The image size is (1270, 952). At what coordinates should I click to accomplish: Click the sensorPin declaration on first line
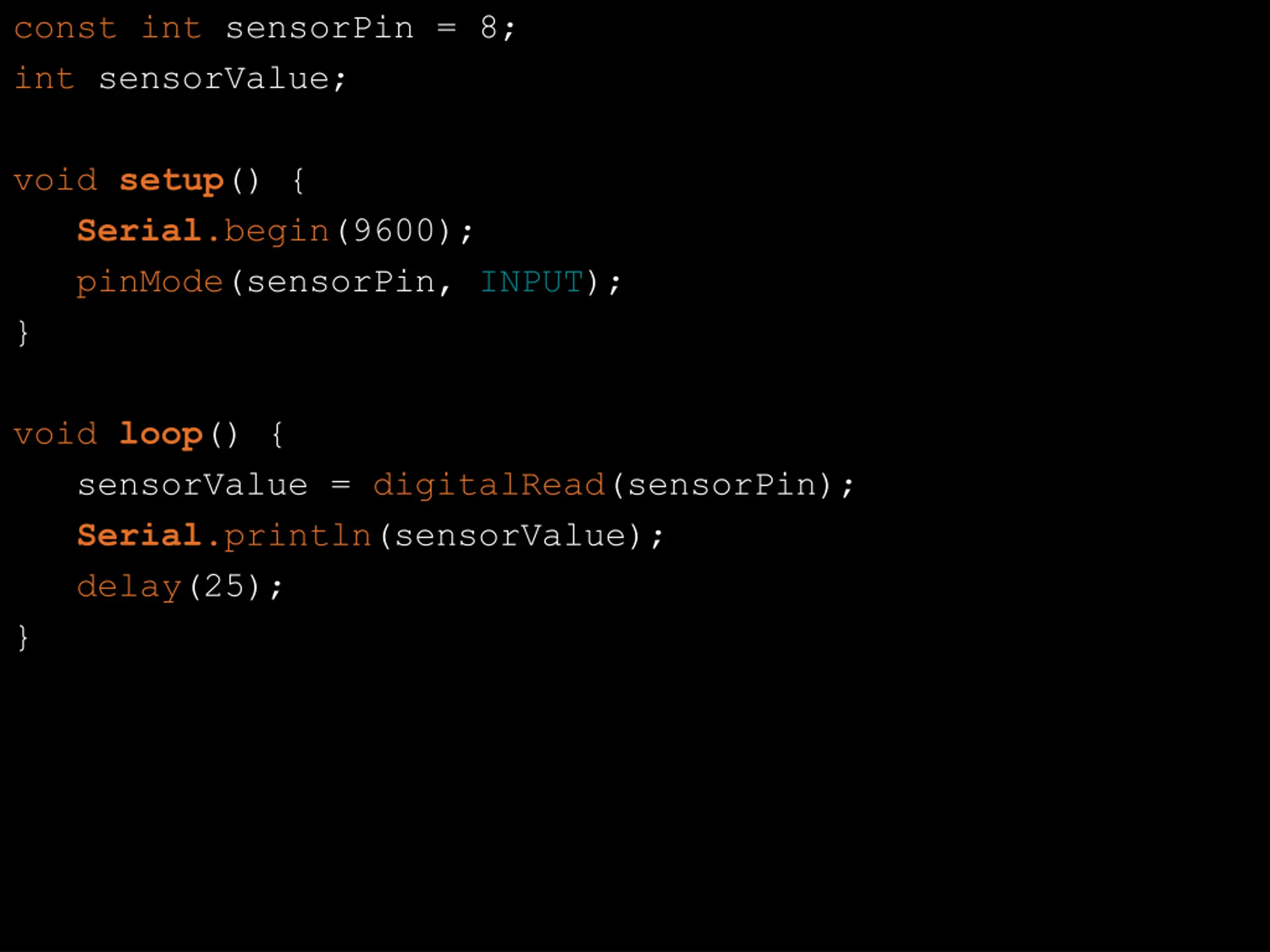[319, 28]
